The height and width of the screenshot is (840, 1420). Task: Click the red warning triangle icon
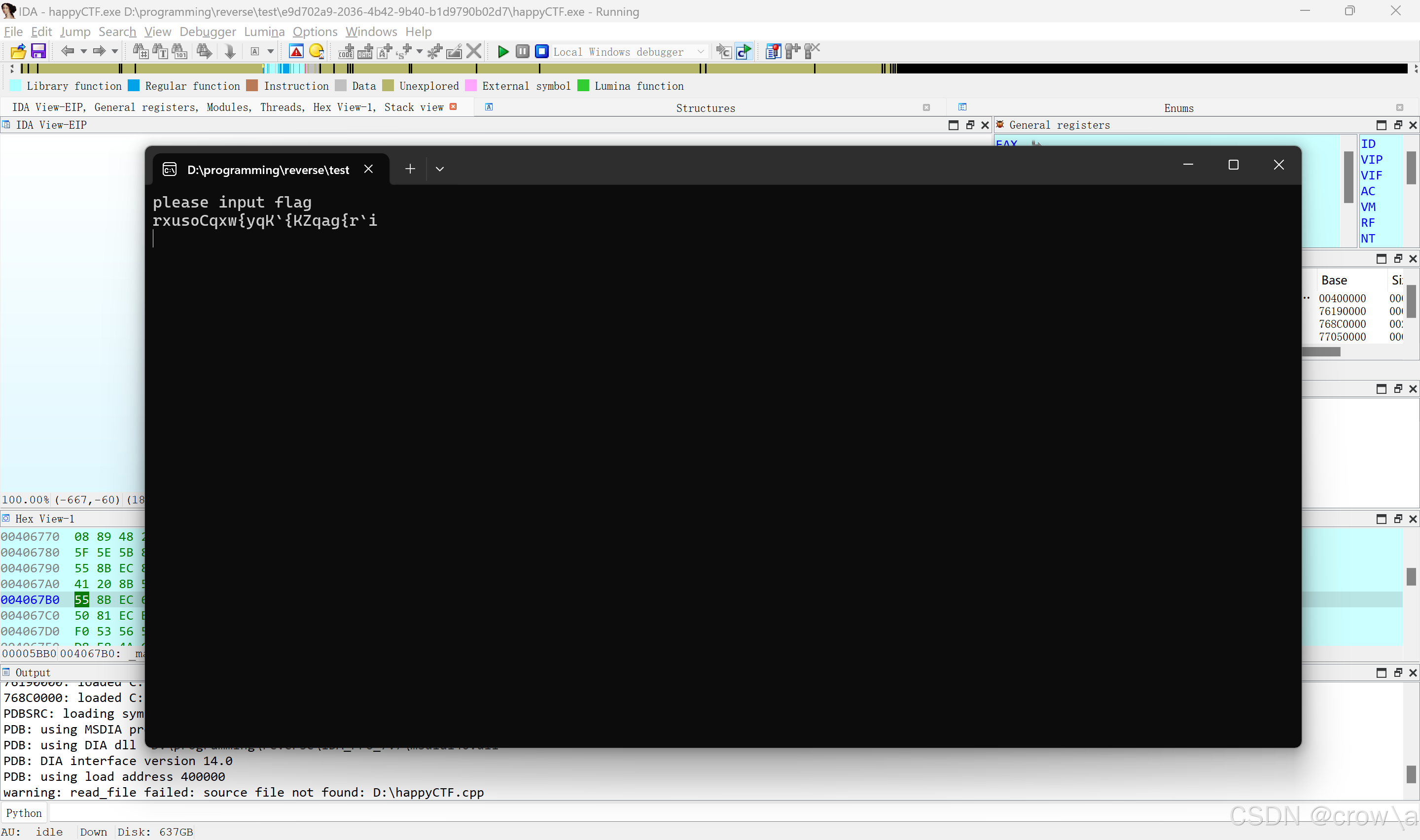pyautogui.click(x=296, y=51)
